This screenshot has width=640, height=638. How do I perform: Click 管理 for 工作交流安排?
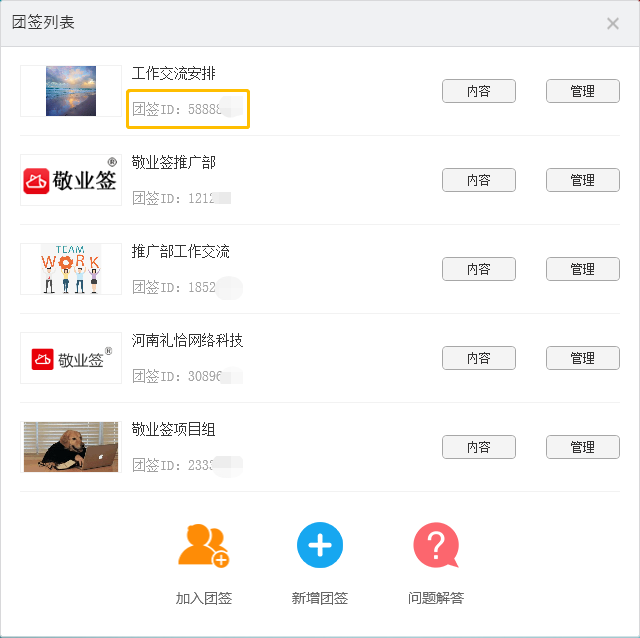pyautogui.click(x=583, y=91)
